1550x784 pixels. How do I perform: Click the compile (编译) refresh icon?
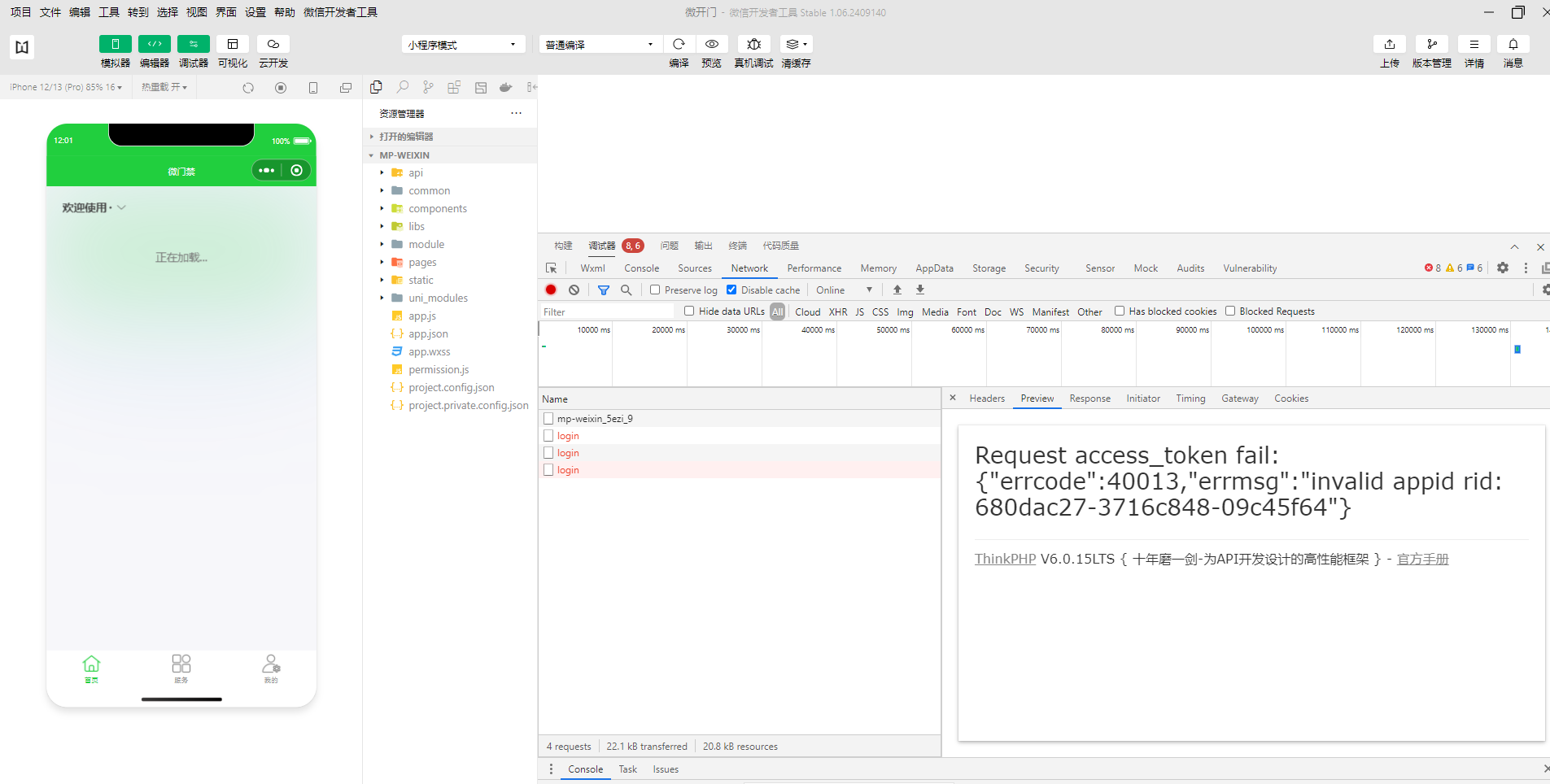(x=679, y=44)
